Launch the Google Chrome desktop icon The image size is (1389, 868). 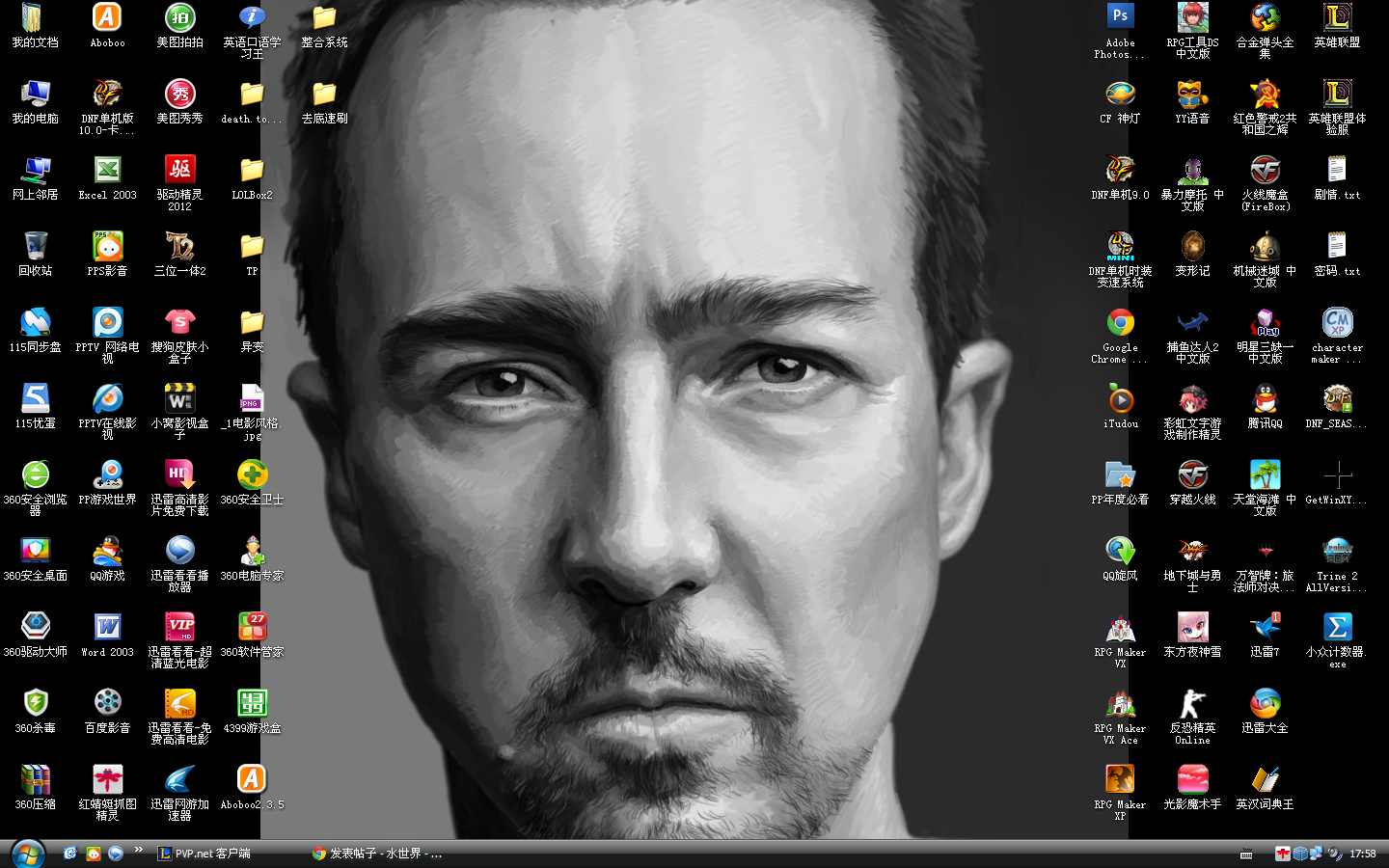tap(1120, 336)
